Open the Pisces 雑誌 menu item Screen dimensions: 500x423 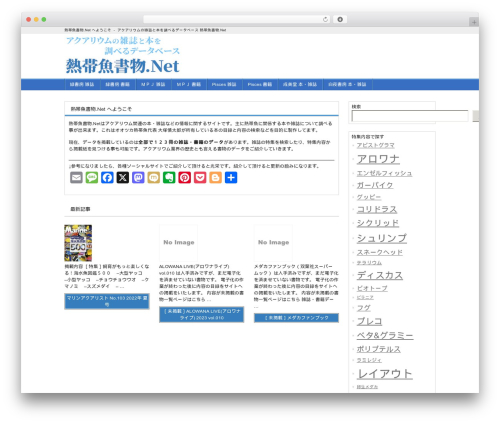click(224, 85)
